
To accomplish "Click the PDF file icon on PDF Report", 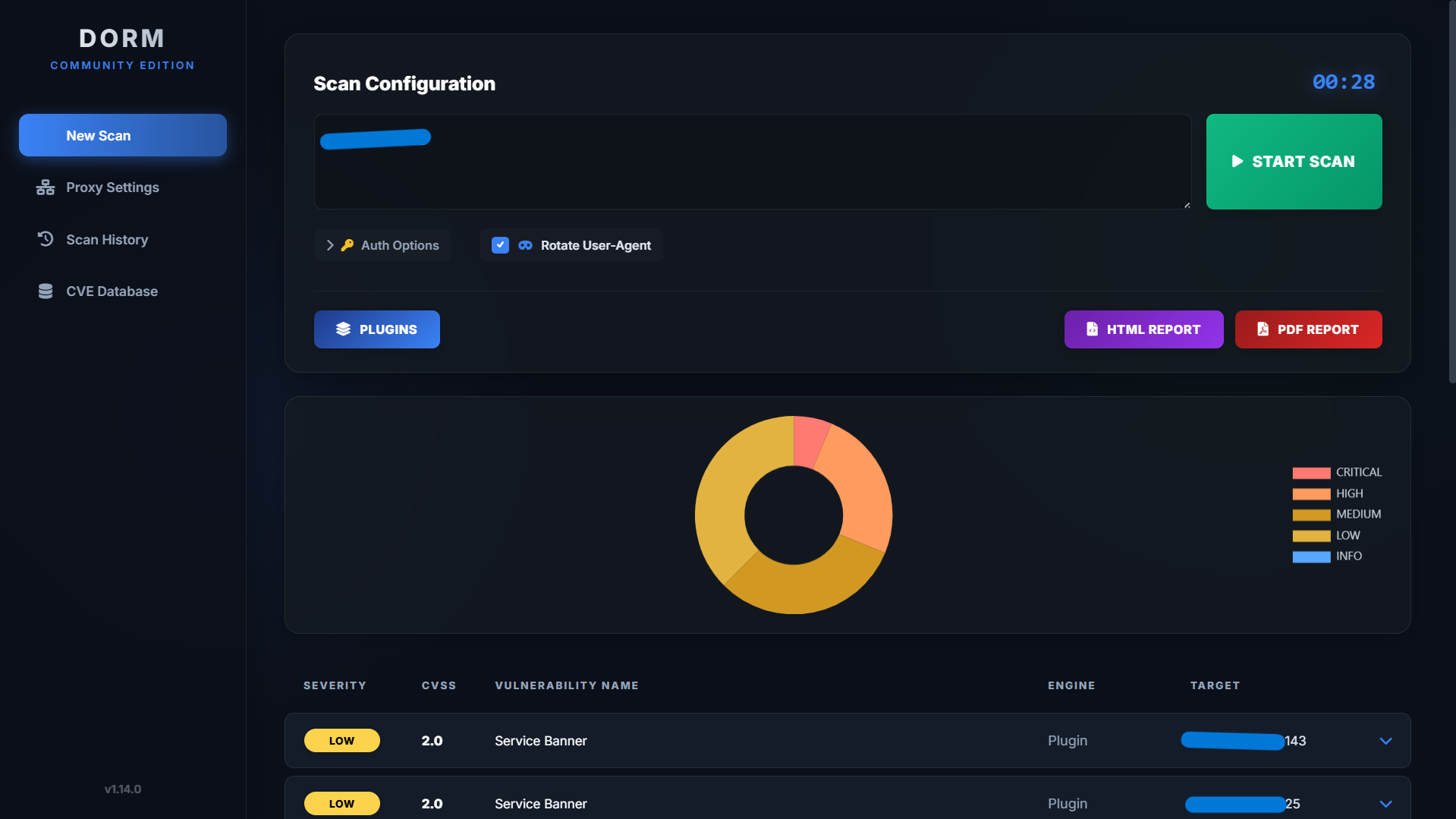I will pyautogui.click(x=1263, y=329).
